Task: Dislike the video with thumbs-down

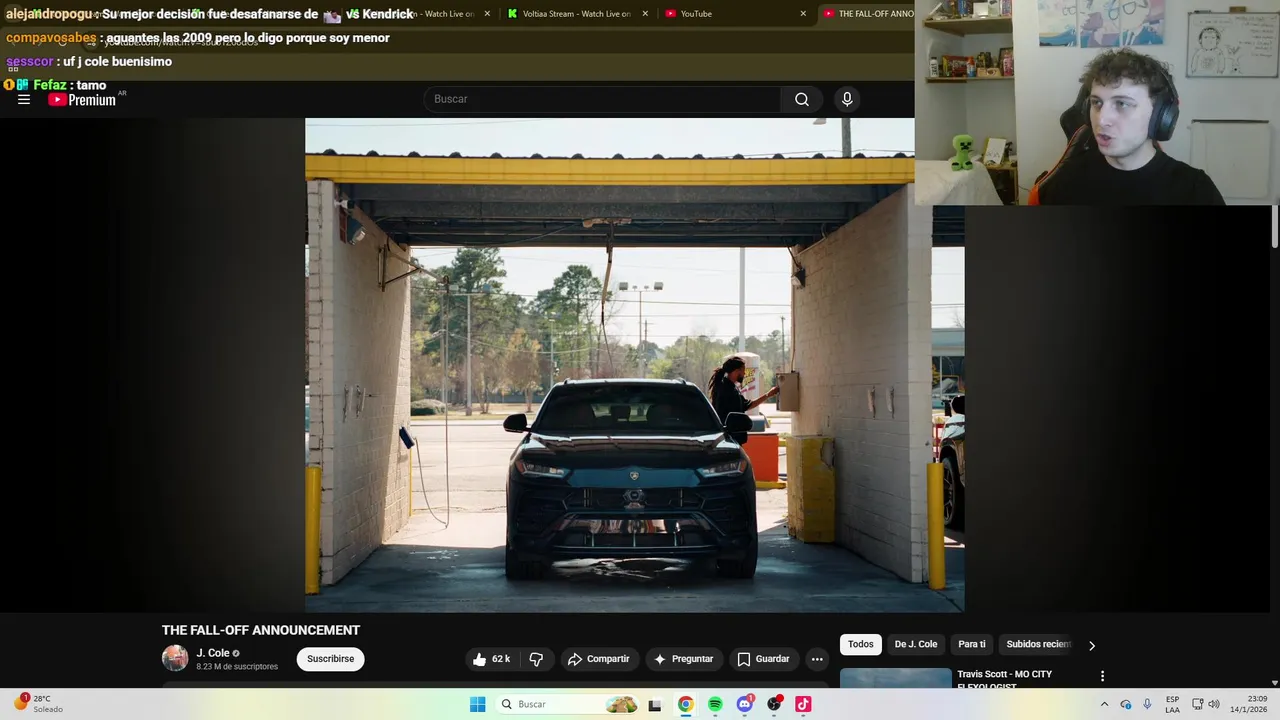Action: [536, 659]
